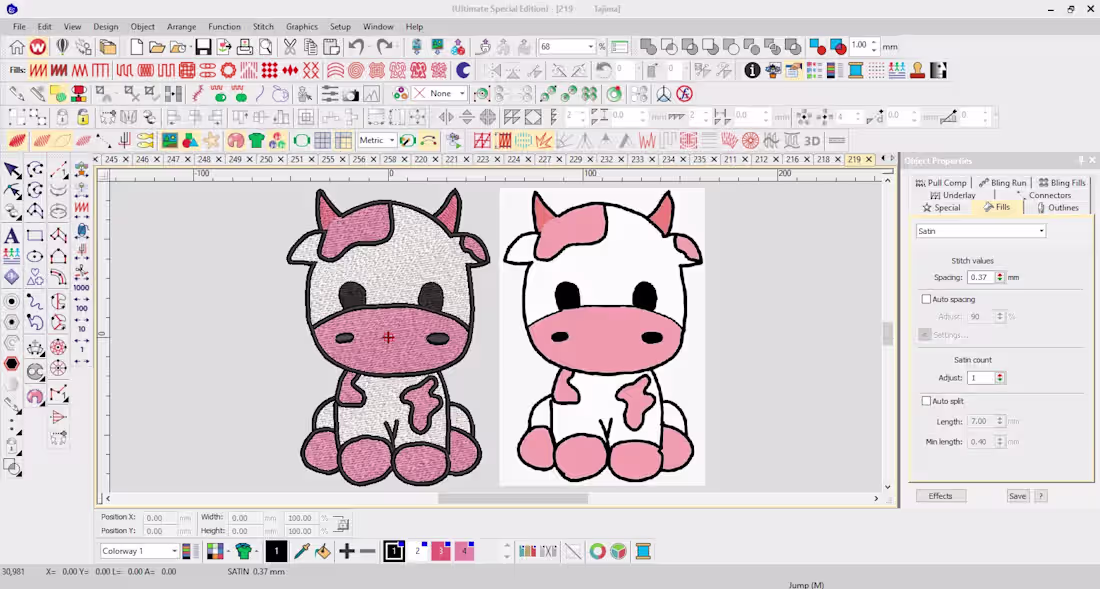
Task: Enable the Auto split checkbox
Action: point(926,401)
